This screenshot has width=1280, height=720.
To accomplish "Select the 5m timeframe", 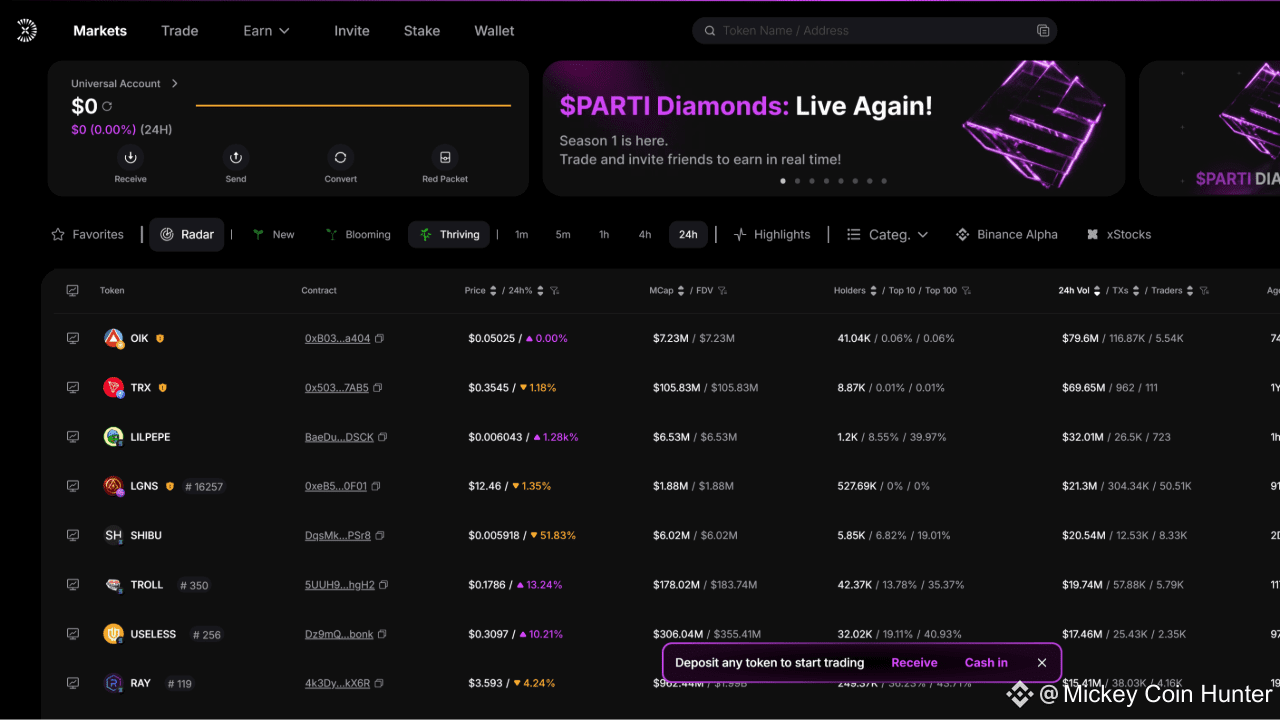I will [563, 235].
